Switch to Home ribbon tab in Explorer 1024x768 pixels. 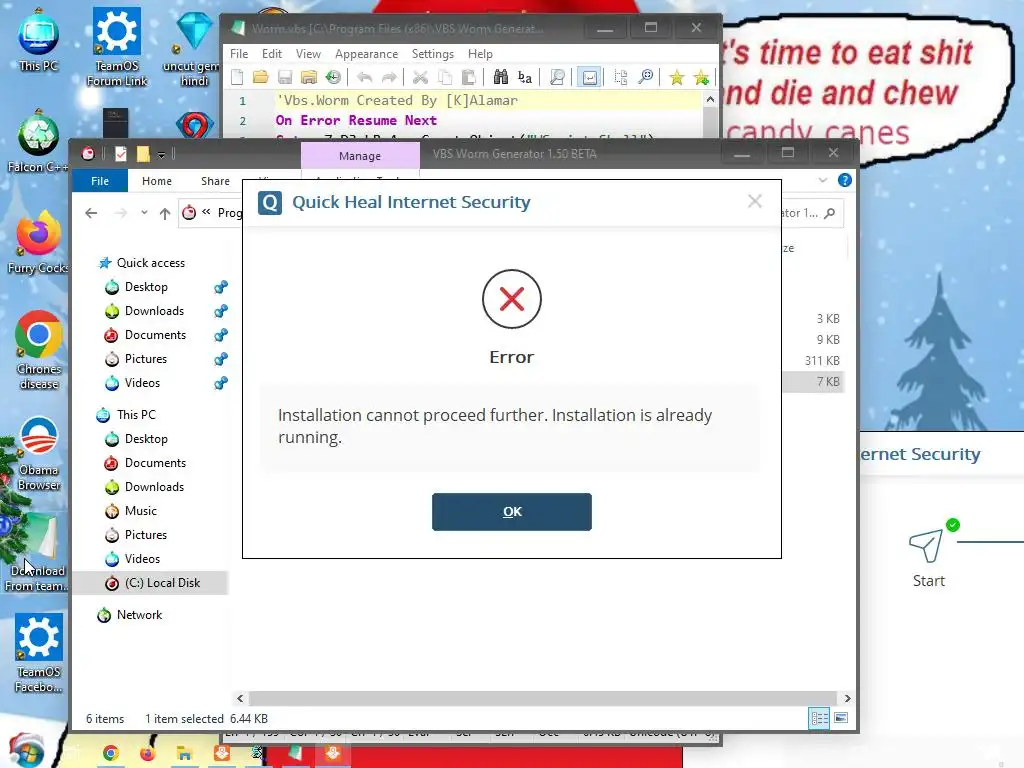[x=157, y=181]
